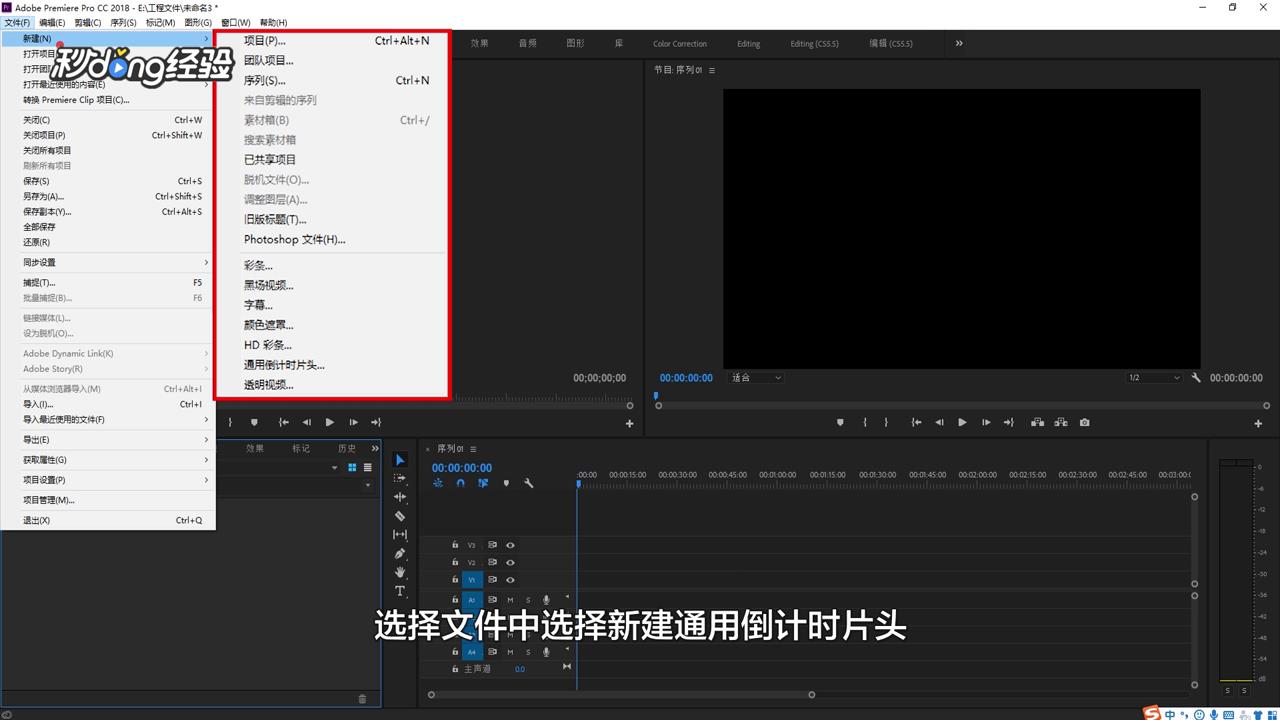This screenshot has width=1280, height=720.
Task: Open the 编辑(E) menu
Action: point(52,22)
